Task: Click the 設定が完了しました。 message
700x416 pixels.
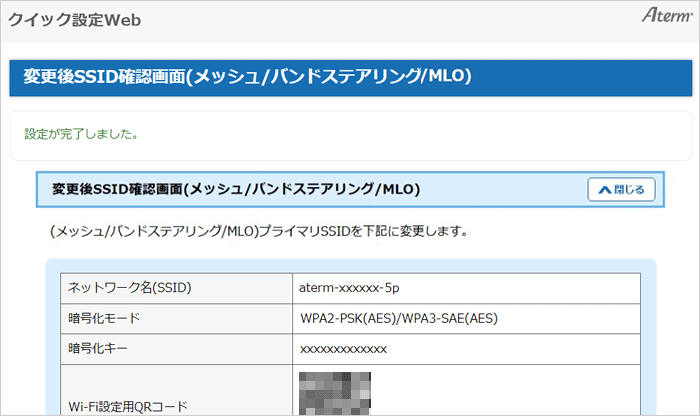Action: click(x=81, y=132)
